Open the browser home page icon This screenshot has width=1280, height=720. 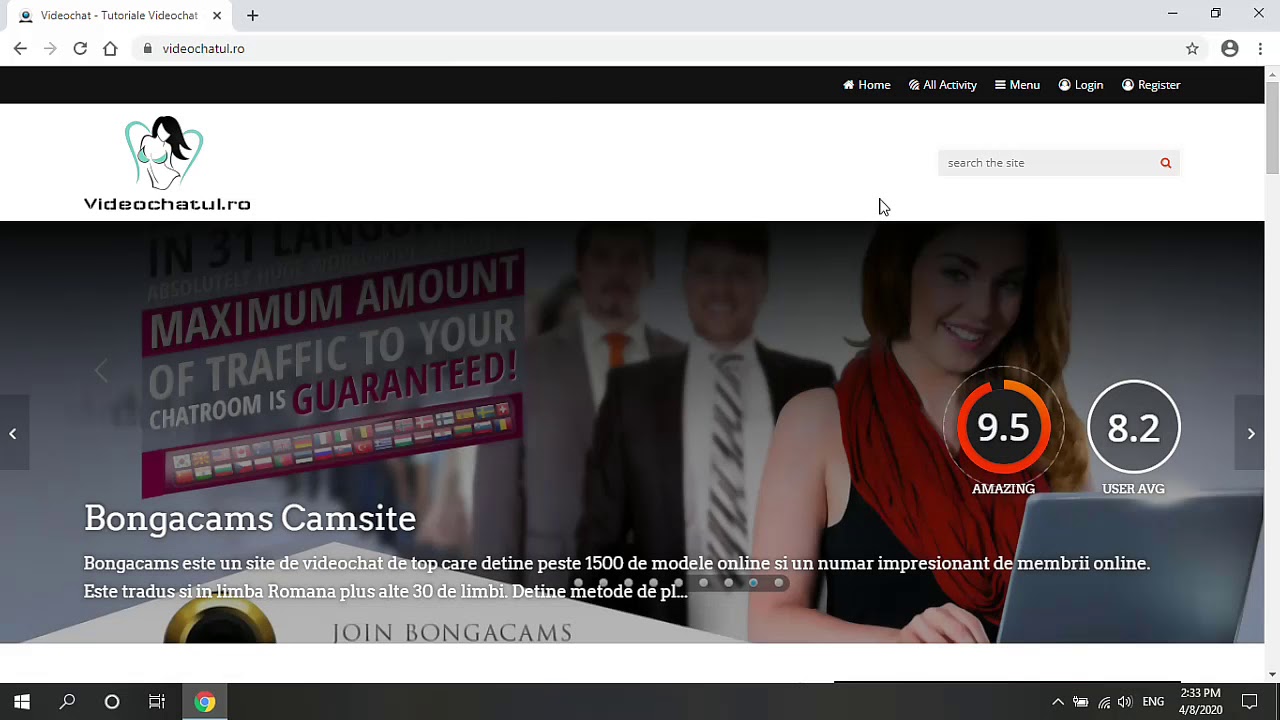click(110, 48)
